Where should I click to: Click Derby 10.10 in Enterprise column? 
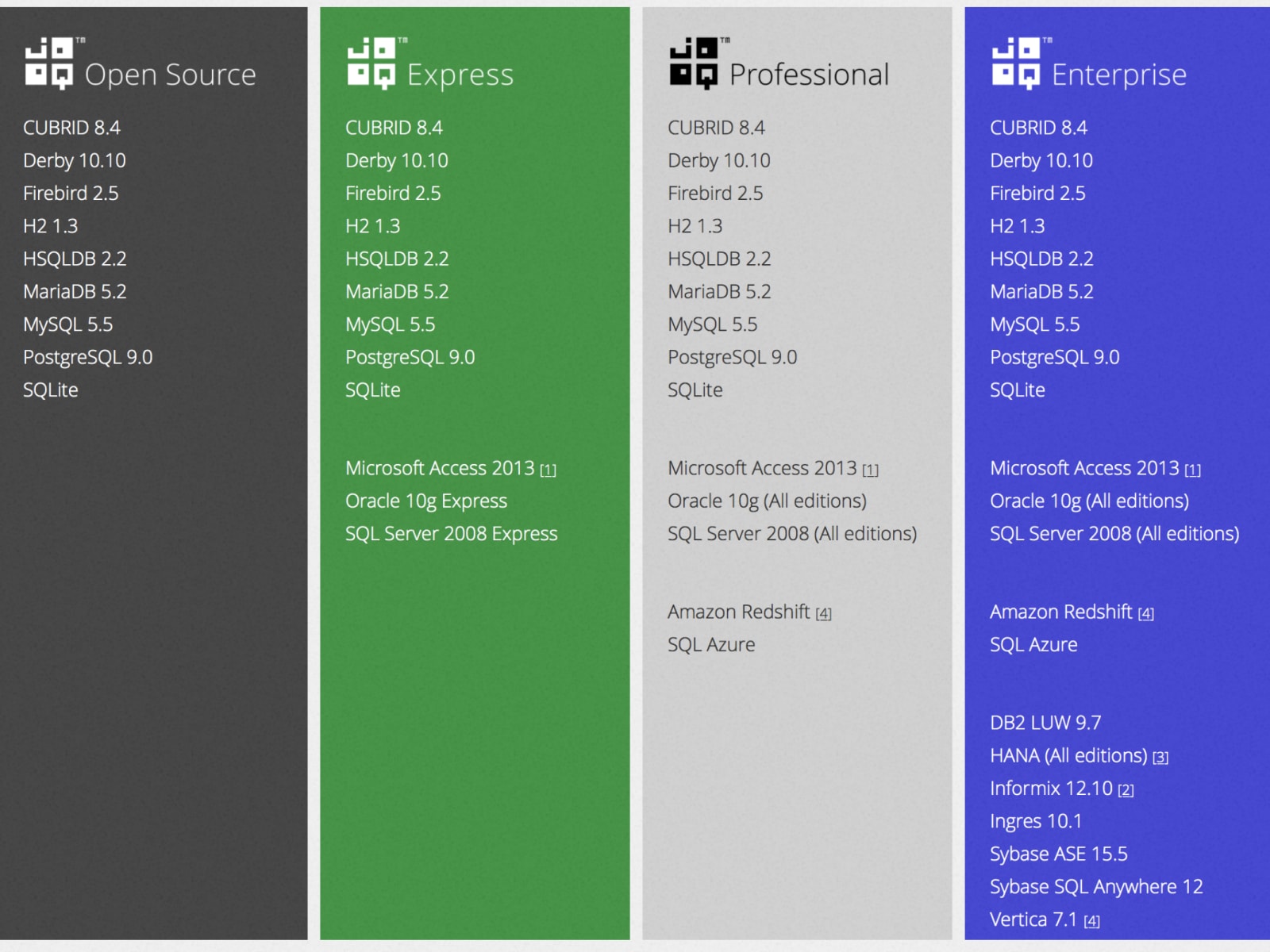pos(1041,161)
